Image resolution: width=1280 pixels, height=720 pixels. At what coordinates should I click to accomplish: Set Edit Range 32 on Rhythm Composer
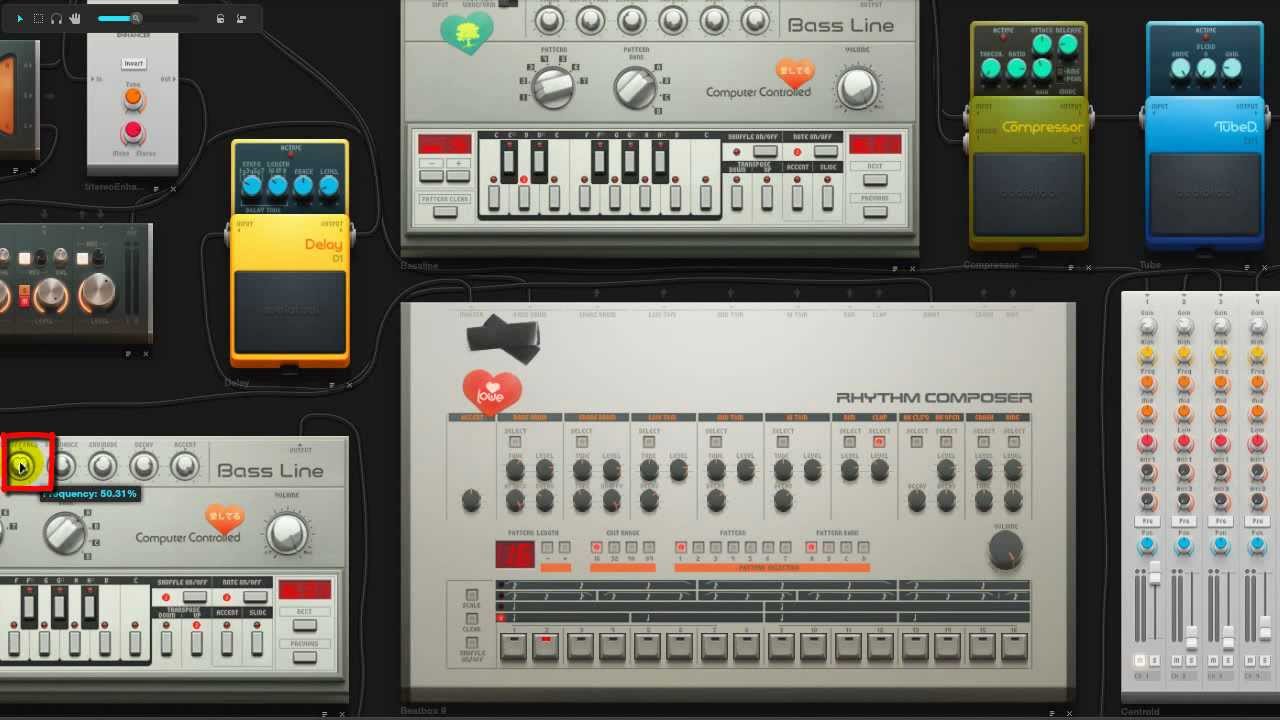[x=614, y=547]
